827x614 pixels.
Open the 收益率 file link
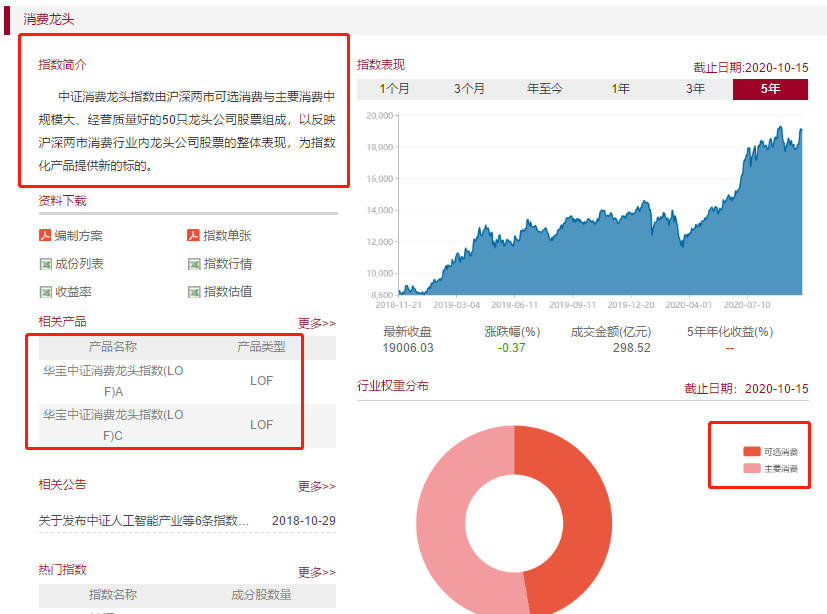pyautogui.click(x=73, y=292)
